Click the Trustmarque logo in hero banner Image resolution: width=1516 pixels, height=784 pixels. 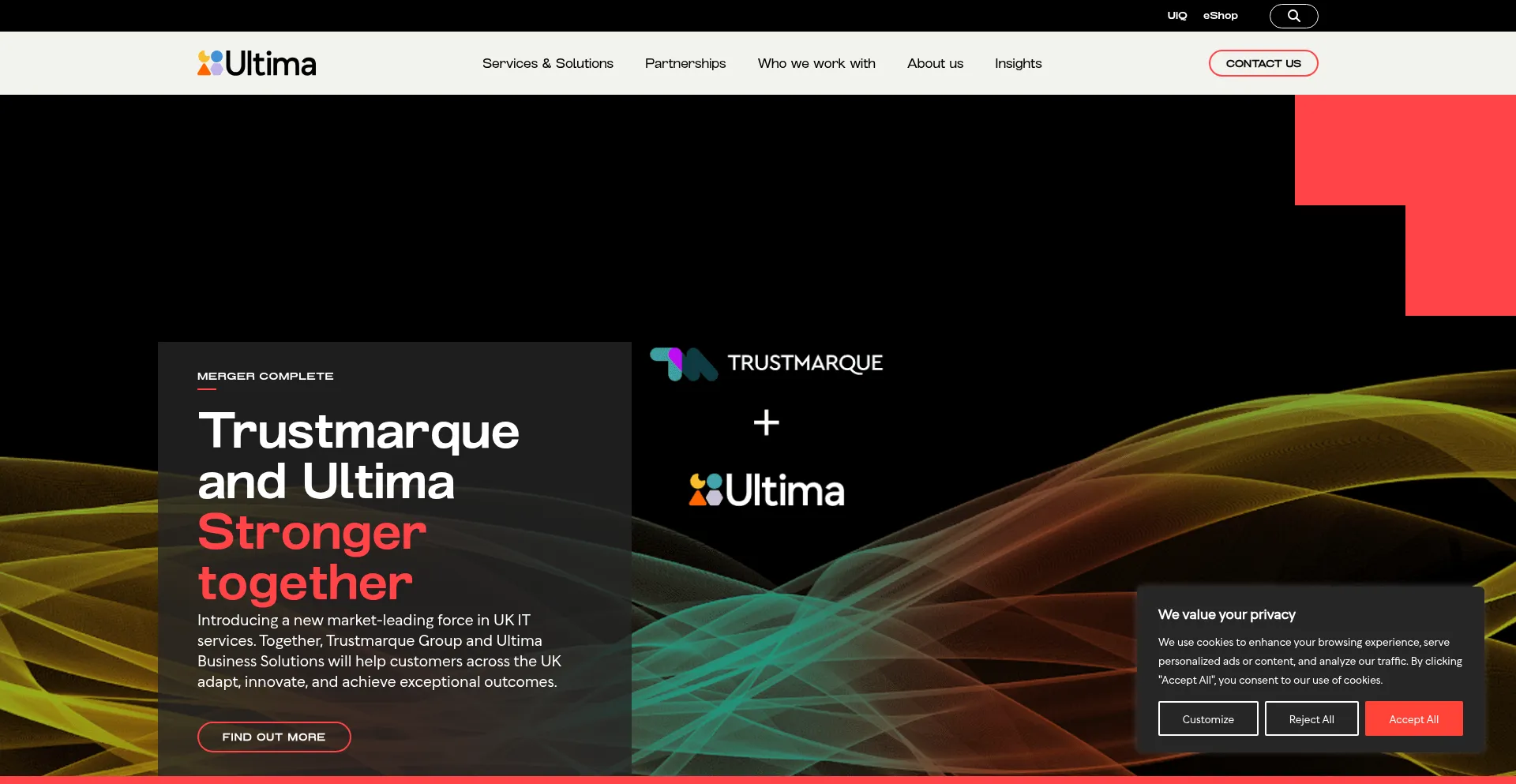click(766, 363)
